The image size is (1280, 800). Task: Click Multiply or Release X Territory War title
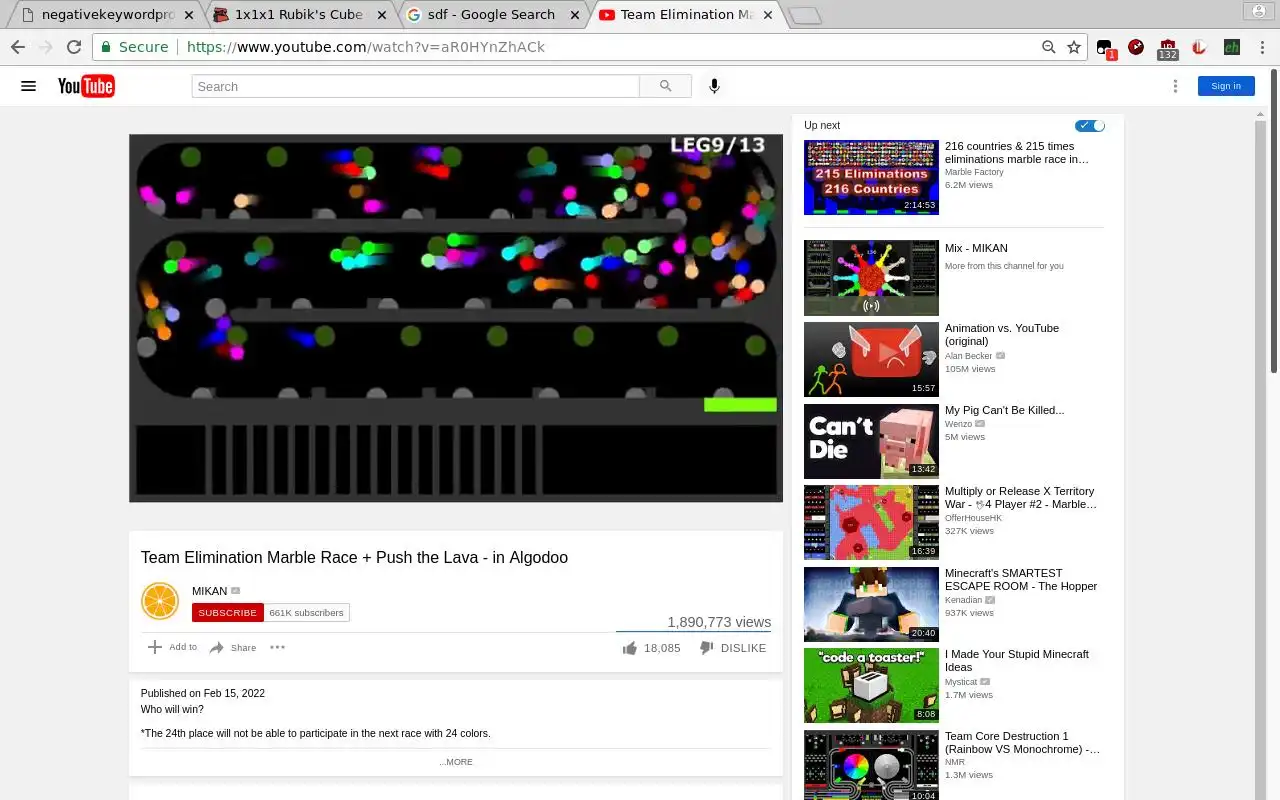click(1020, 498)
